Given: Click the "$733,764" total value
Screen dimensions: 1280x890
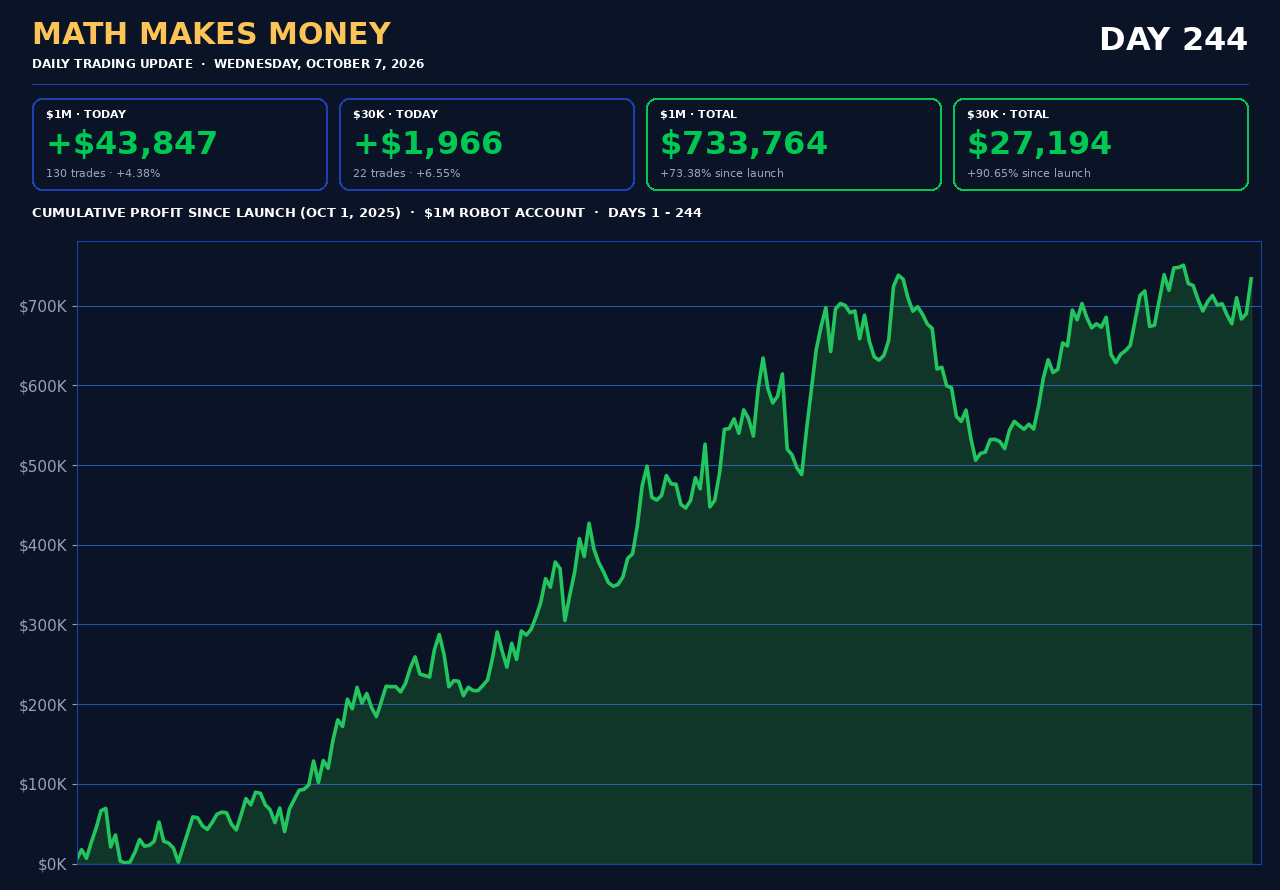Looking at the screenshot, I should [744, 144].
